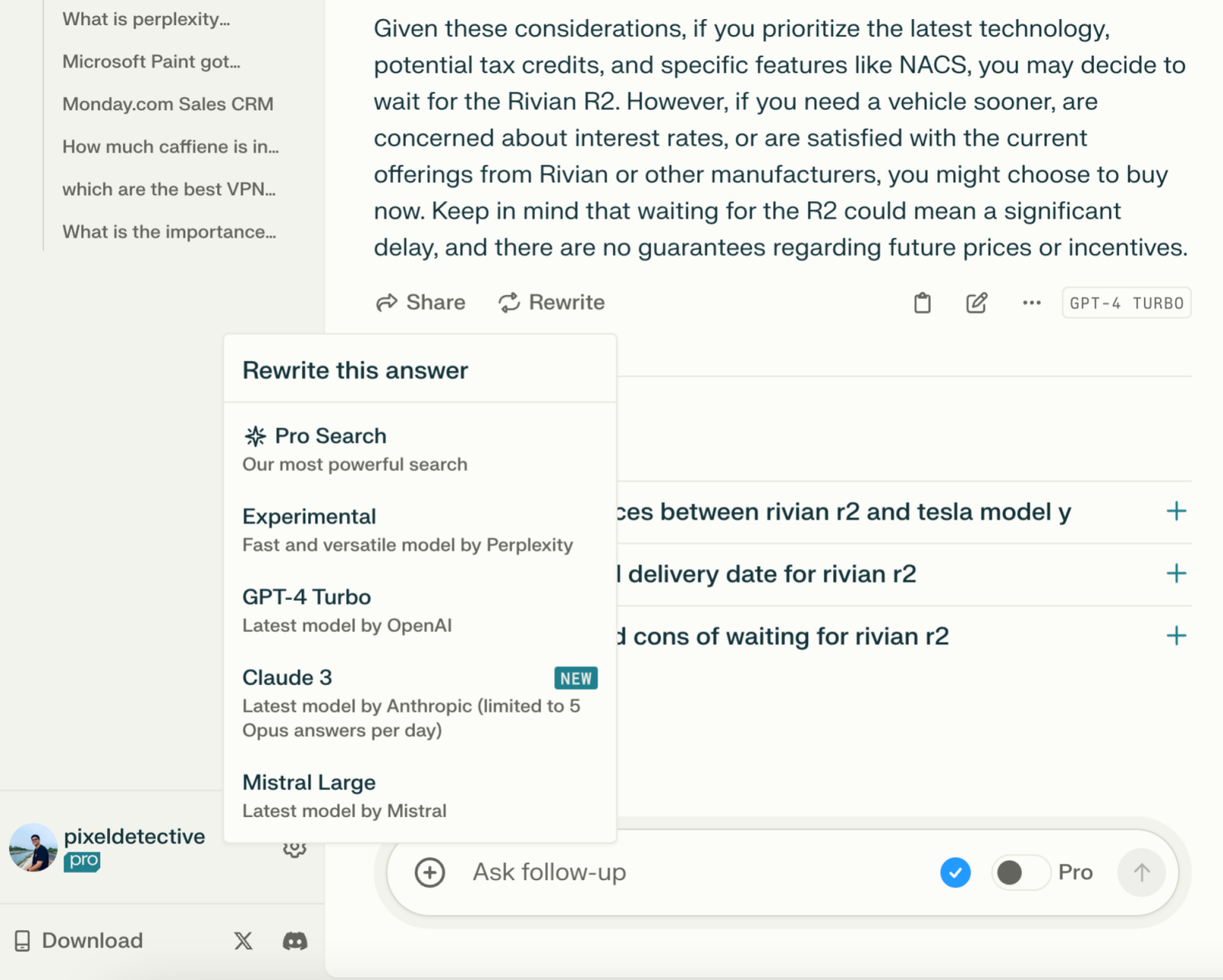Click the pro badge under username

click(83, 861)
